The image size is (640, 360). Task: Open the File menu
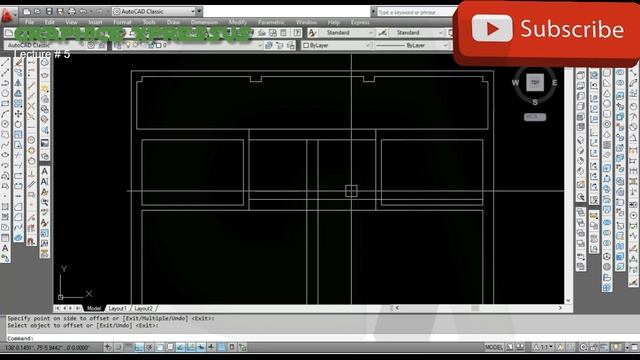point(30,22)
